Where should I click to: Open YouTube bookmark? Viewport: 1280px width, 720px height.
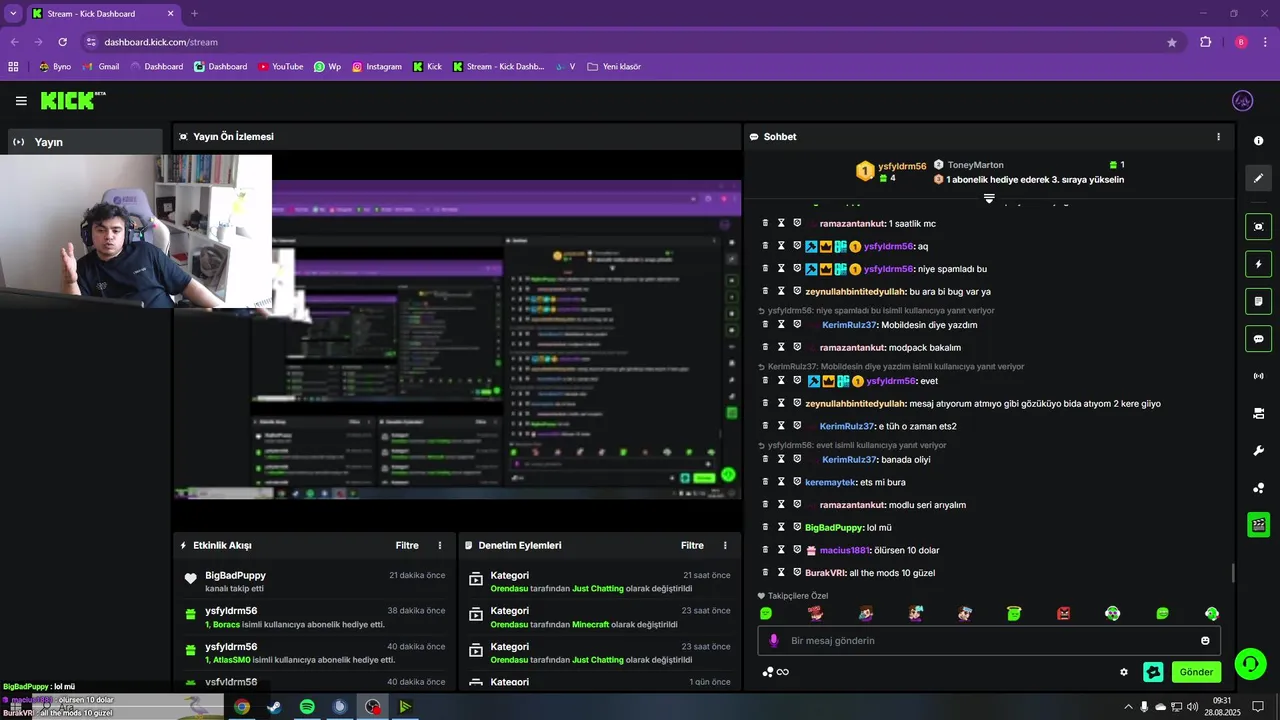point(280,67)
